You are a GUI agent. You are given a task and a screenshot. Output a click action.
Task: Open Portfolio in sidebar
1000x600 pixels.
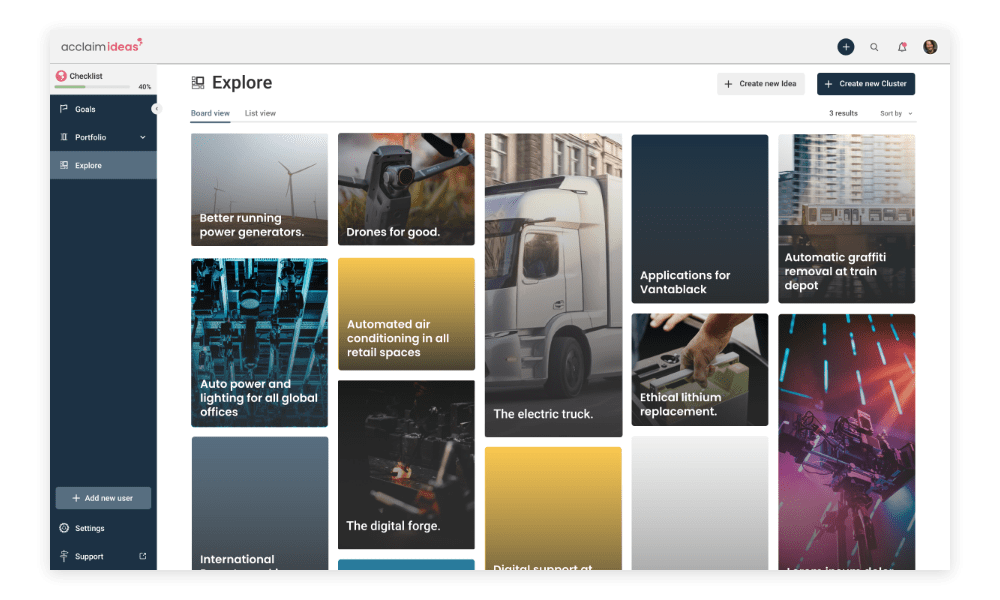tap(103, 137)
